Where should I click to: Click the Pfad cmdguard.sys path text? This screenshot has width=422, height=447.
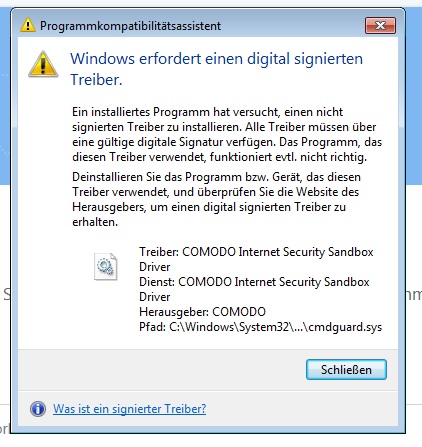point(260,327)
